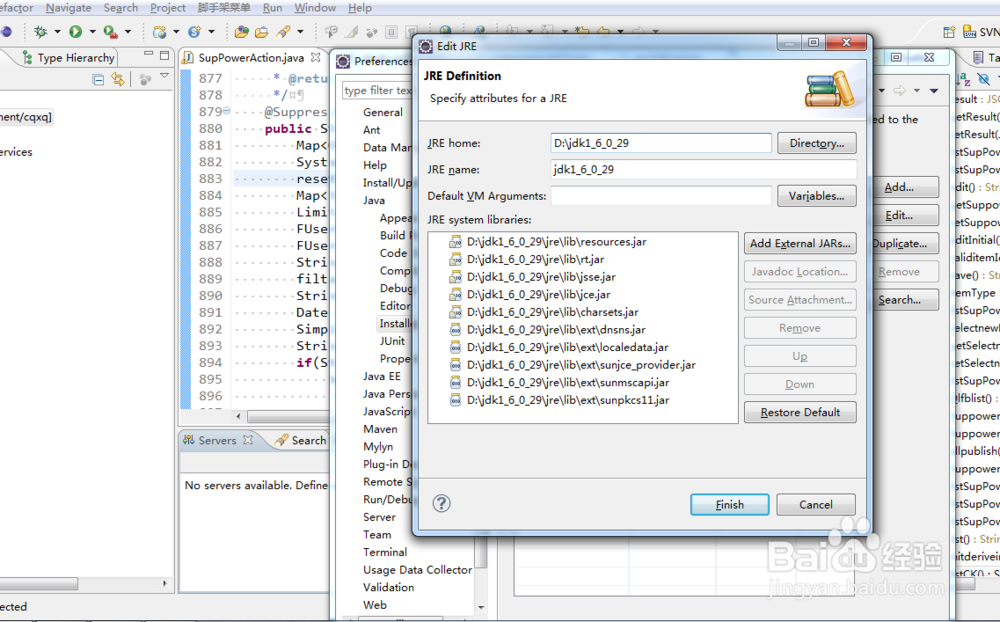Select Validation in the Preferences tree
The height and width of the screenshot is (622, 1000).
pyautogui.click(x=388, y=587)
